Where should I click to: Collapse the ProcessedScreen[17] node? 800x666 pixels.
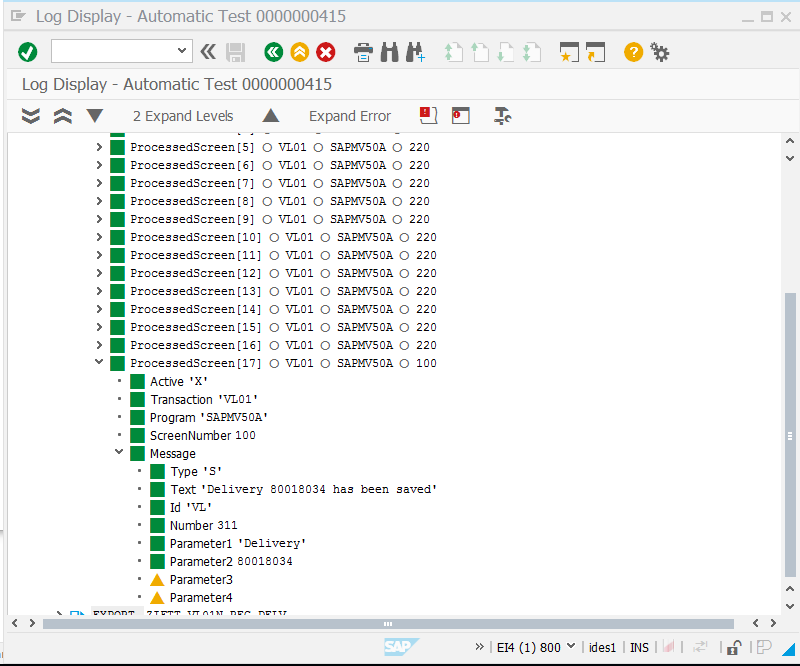click(98, 362)
